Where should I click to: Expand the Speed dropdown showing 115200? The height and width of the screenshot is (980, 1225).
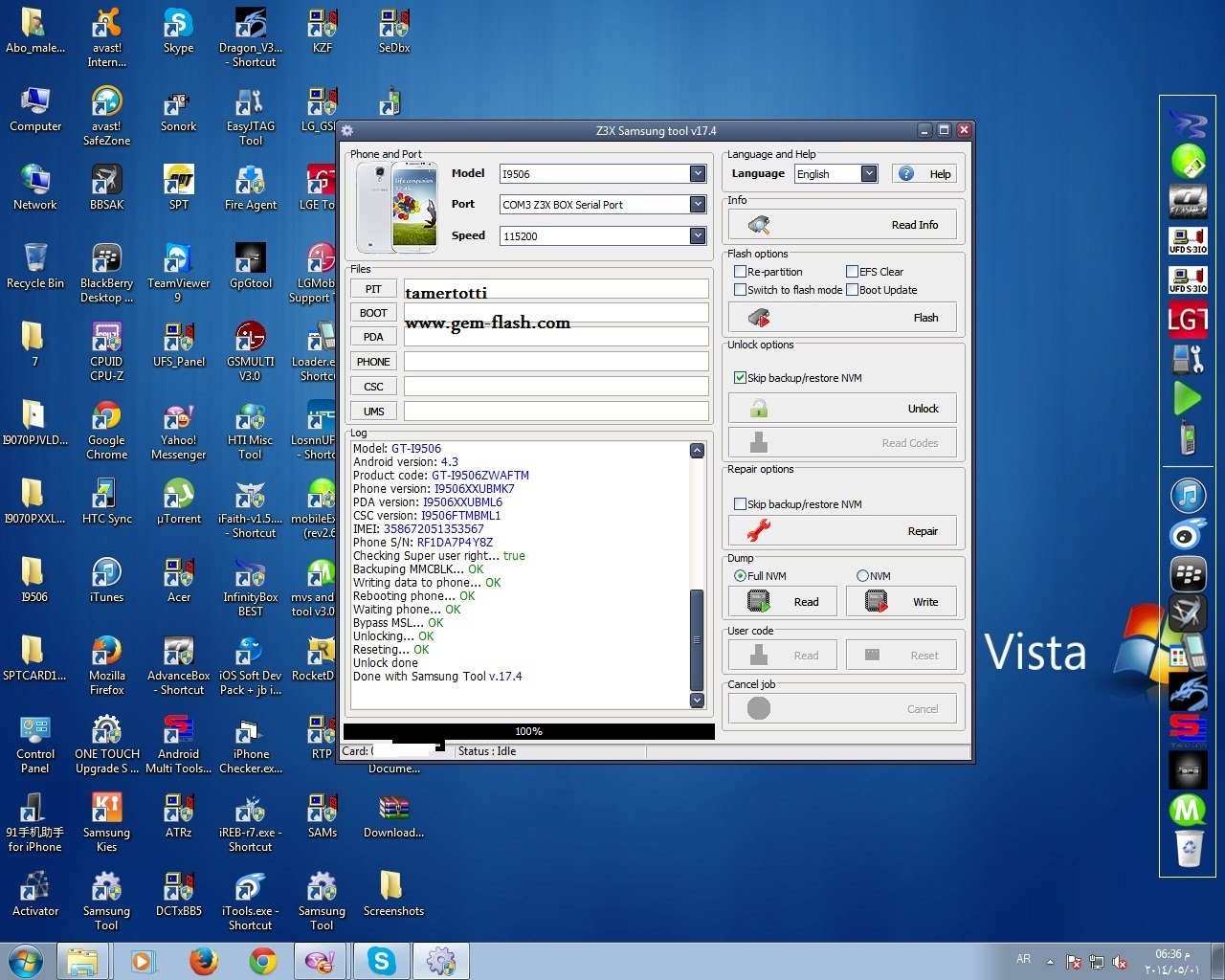698,235
